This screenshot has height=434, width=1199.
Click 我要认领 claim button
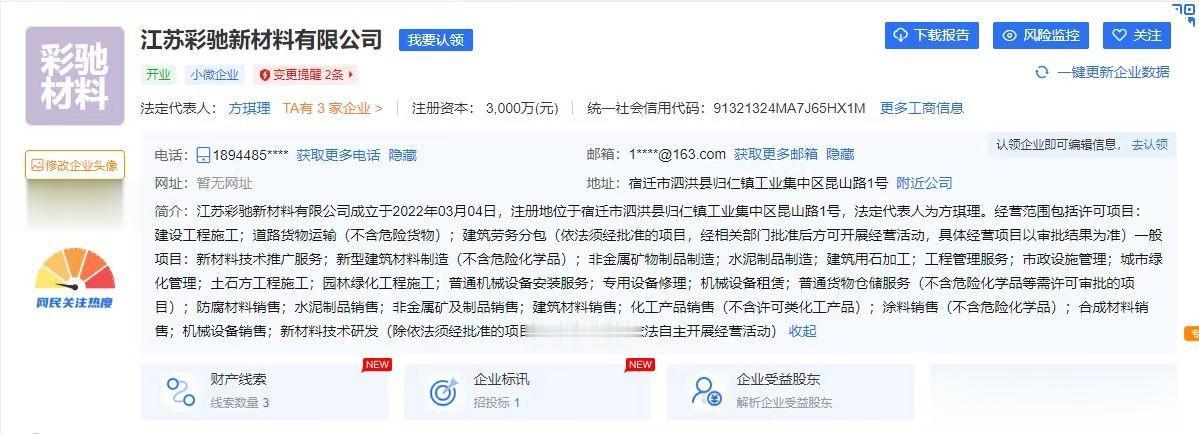click(x=436, y=40)
